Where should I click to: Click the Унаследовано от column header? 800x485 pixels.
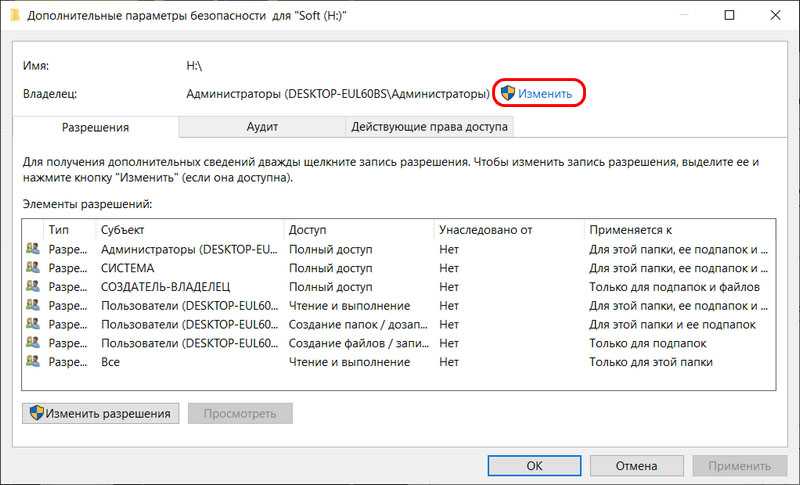pyautogui.click(x=508, y=230)
